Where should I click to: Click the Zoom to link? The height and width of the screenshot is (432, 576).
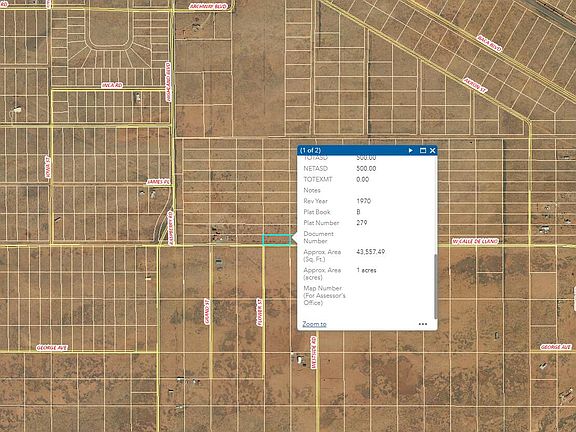pos(314,324)
